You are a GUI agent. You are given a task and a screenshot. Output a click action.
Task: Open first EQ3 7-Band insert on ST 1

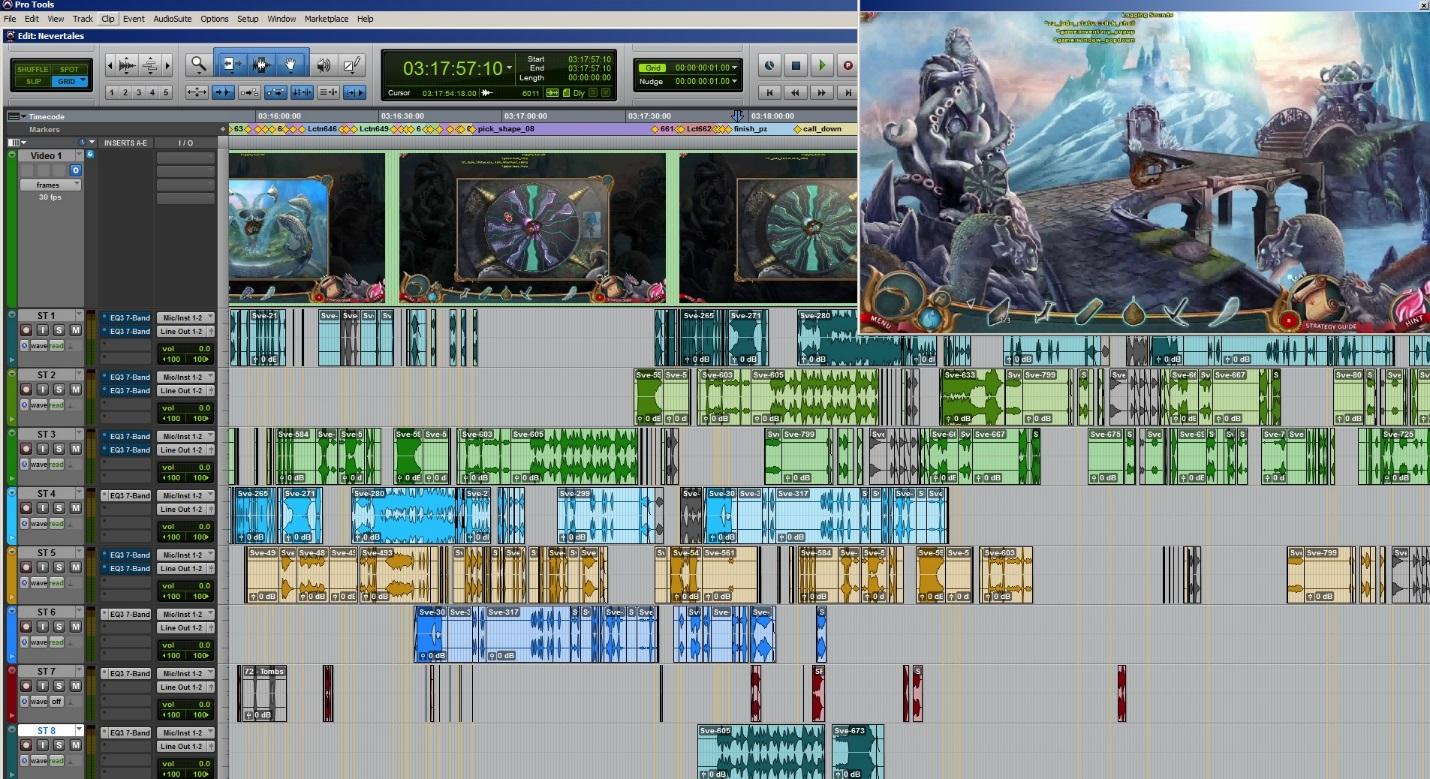[x=127, y=318]
